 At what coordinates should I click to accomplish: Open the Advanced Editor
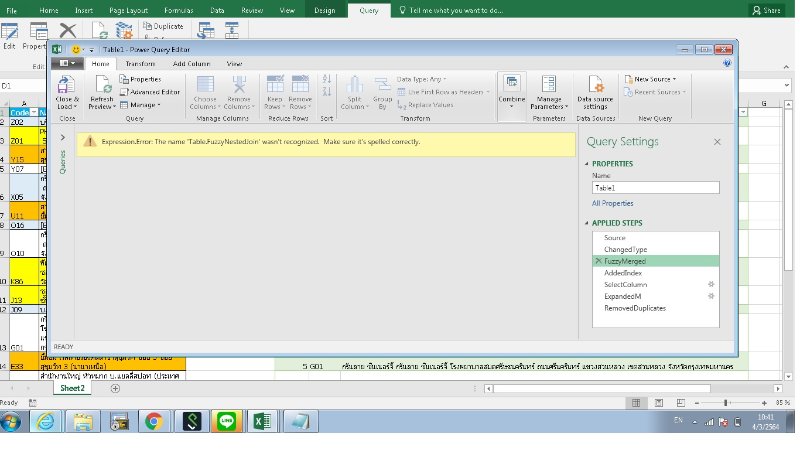(151, 92)
